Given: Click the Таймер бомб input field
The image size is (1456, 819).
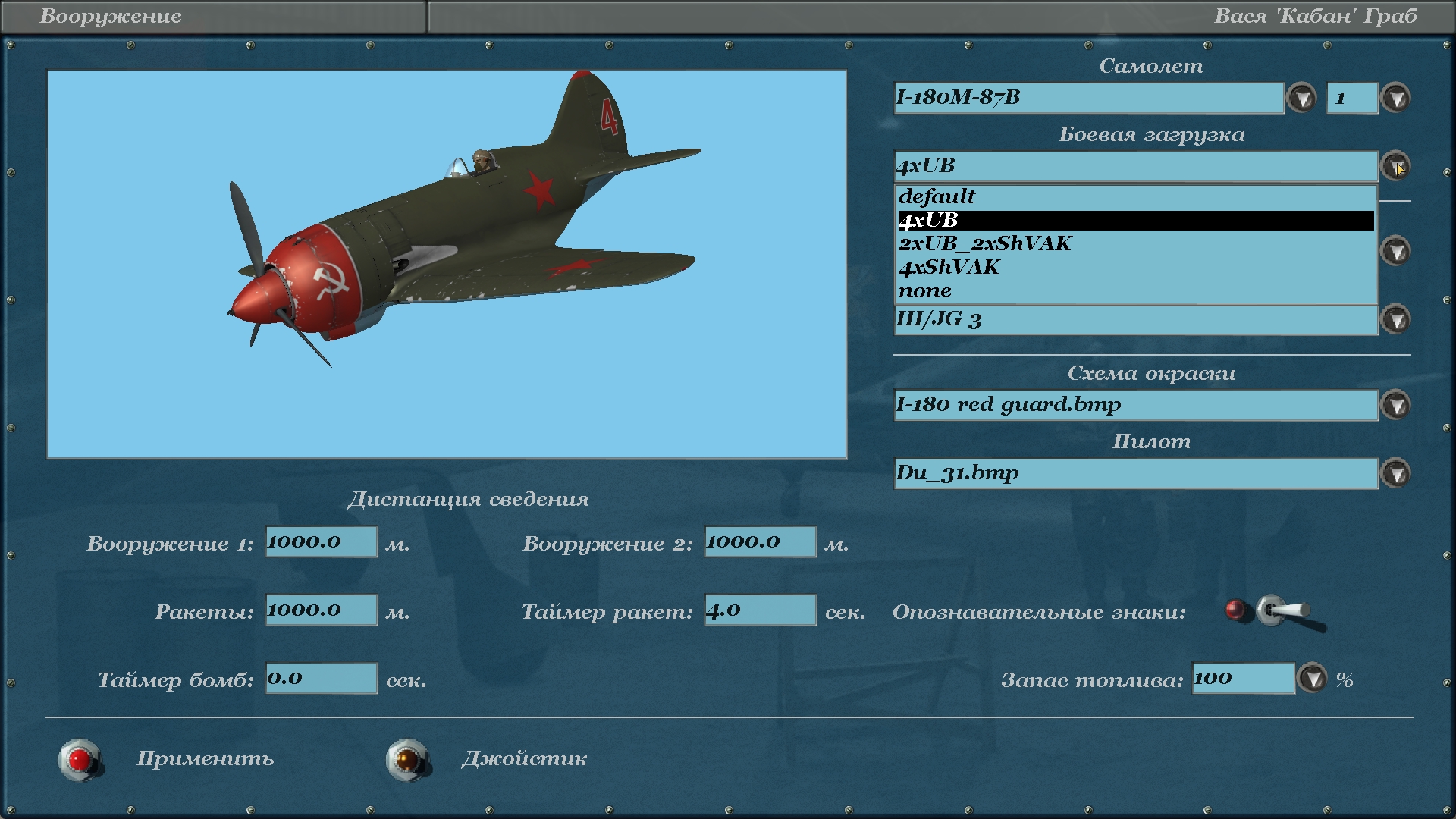Looking at the screenshot, I should 321,679.
